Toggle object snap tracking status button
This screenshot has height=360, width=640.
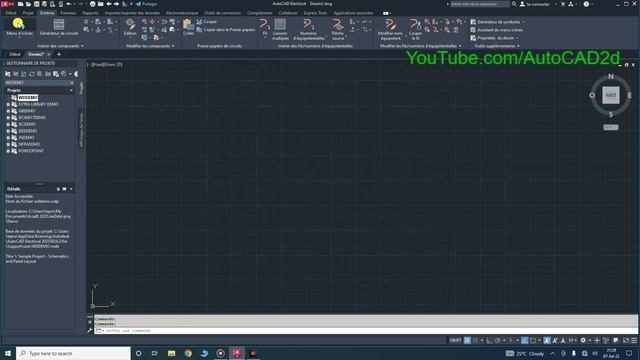click(524, 340)
